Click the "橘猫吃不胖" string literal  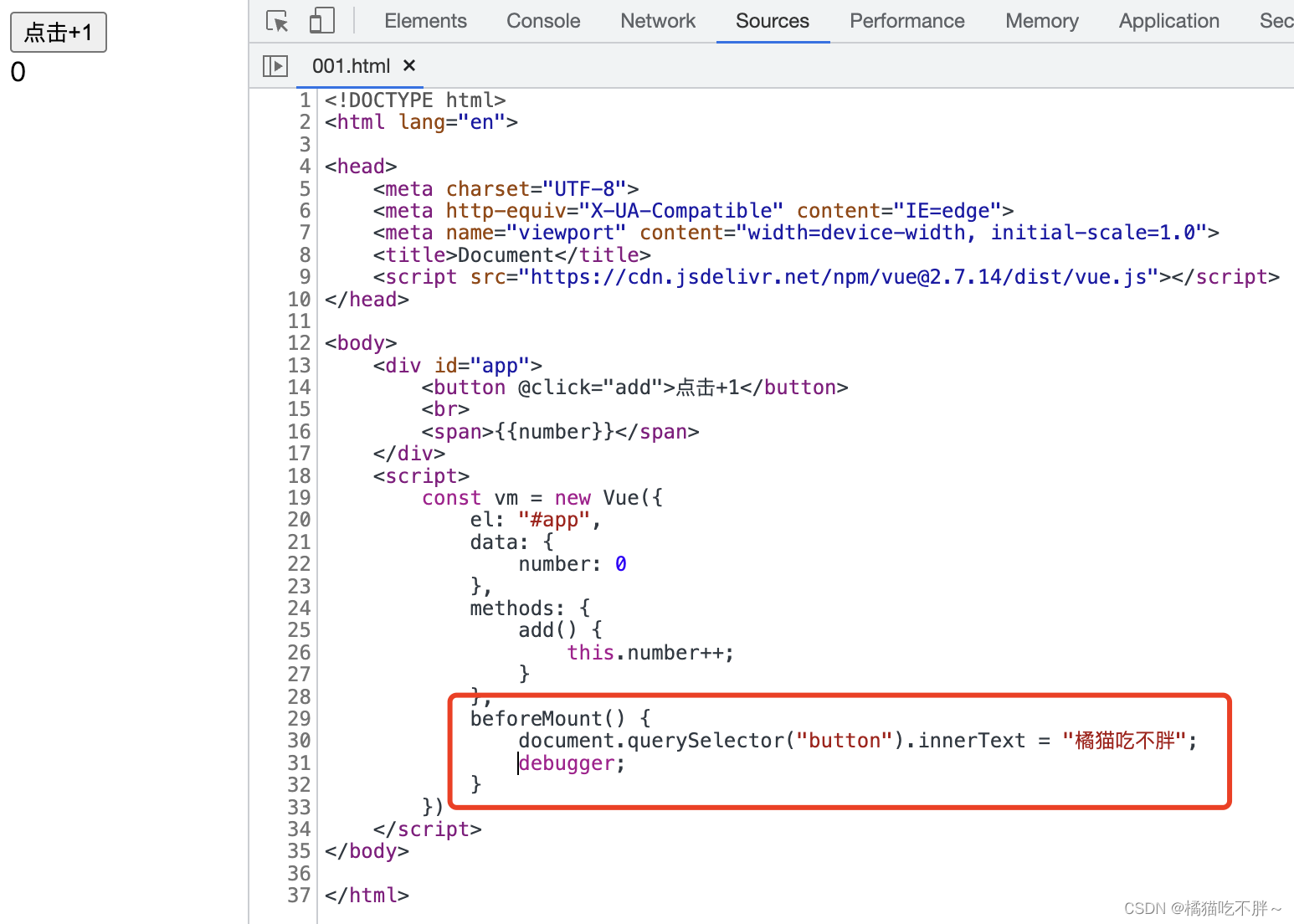pos(1125,741)
